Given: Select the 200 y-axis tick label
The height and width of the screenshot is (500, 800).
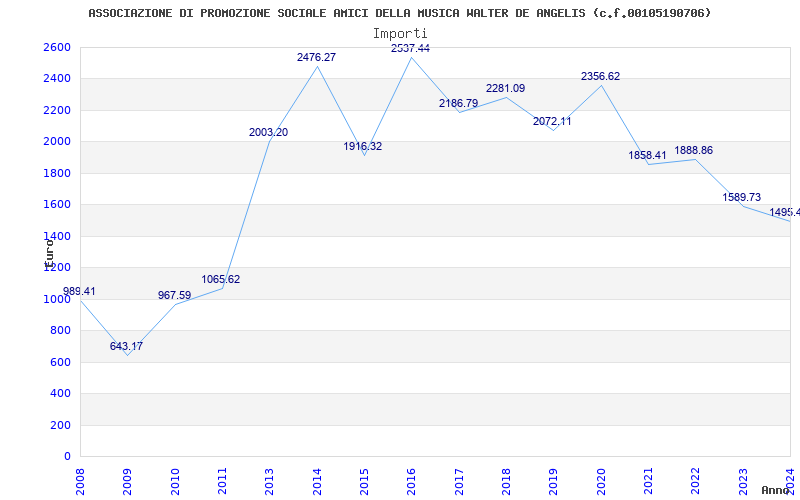Looking at the screenshot, I should point(60,425).
